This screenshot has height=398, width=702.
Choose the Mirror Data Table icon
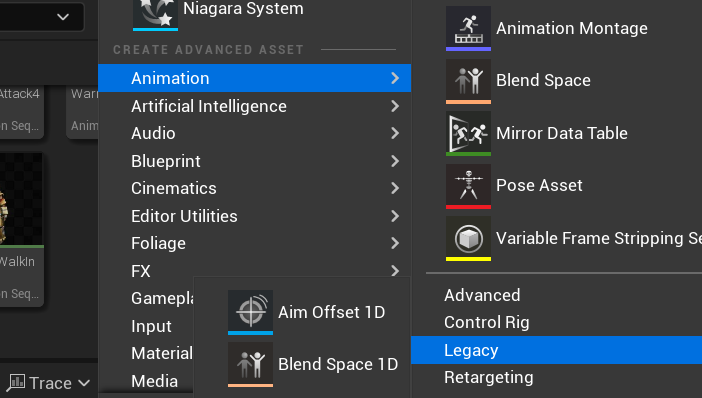(468, 133)
